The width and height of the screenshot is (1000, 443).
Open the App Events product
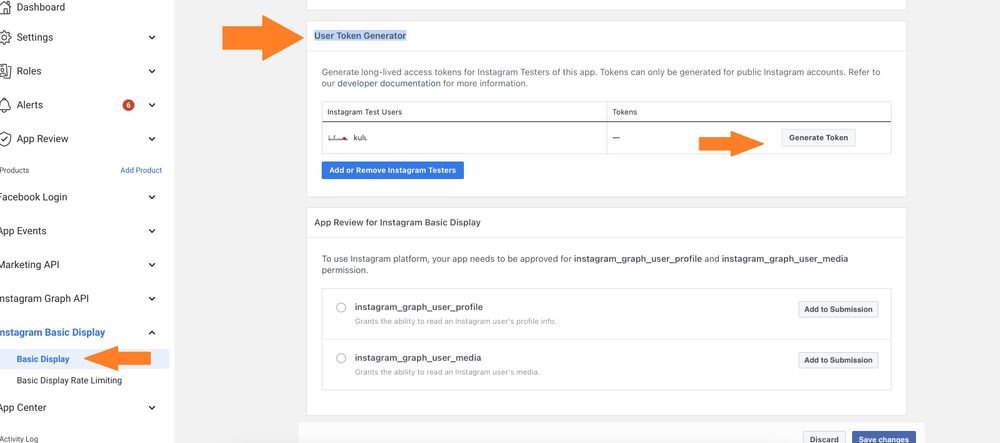[23, 231]
